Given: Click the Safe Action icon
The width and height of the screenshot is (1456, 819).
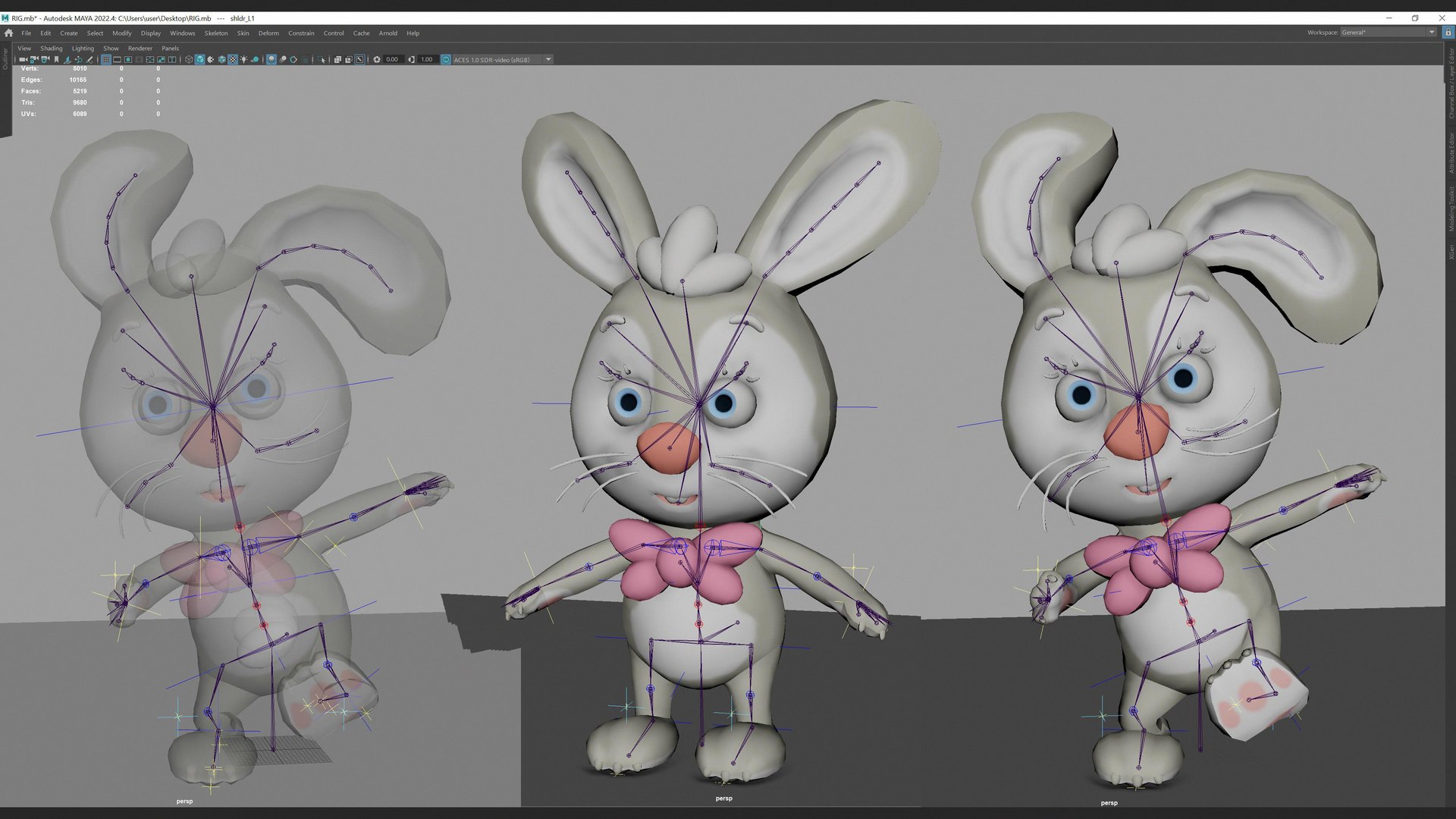Looking at the screenshot, I should [161, 59].
